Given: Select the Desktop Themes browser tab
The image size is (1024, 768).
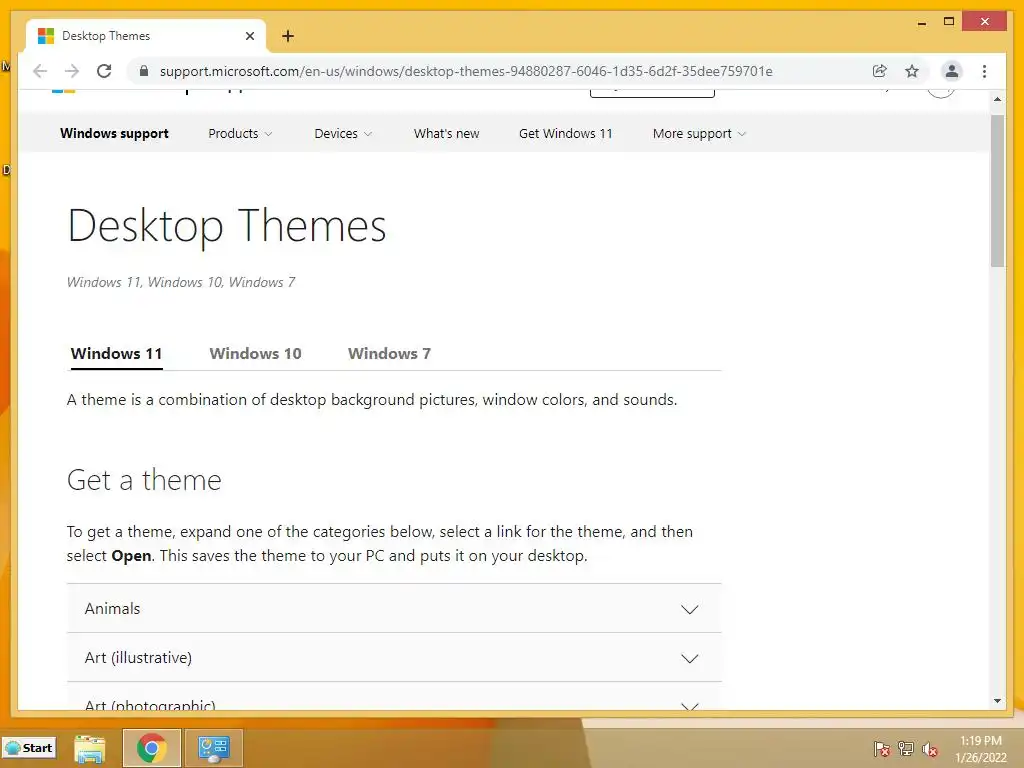Looking at the screenshot, I should pyautogui.click(x=146, y=36).
